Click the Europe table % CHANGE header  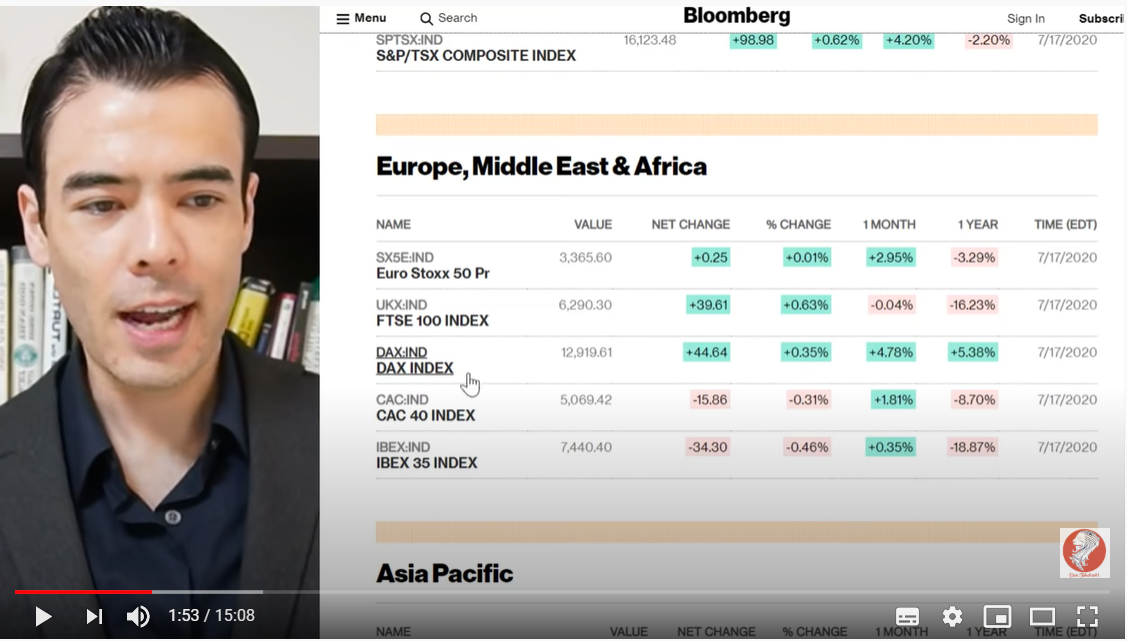[798, 224]
